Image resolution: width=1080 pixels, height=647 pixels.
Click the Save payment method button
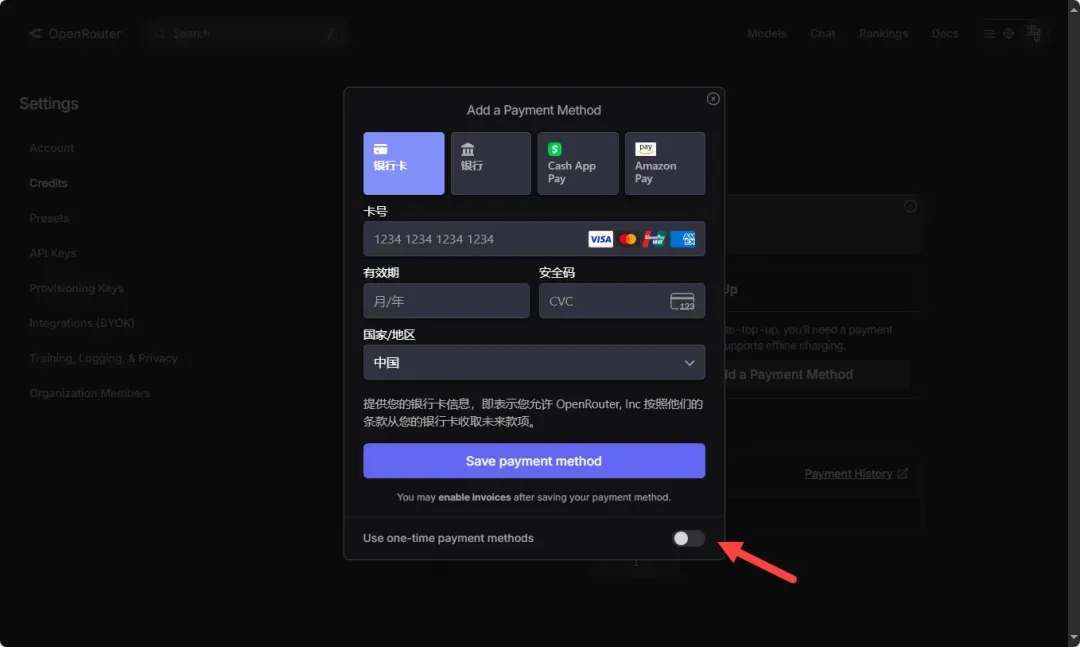click(533, 461)
